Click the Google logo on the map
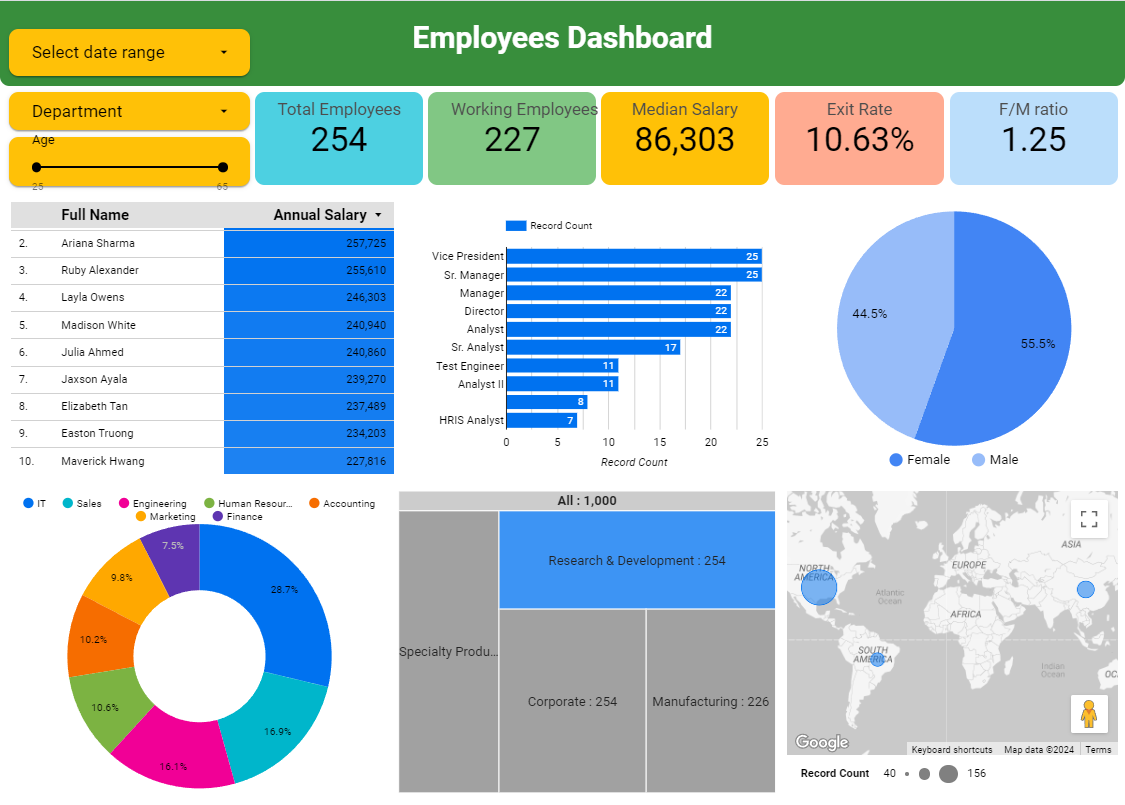1125x805 pixels. 820,742
